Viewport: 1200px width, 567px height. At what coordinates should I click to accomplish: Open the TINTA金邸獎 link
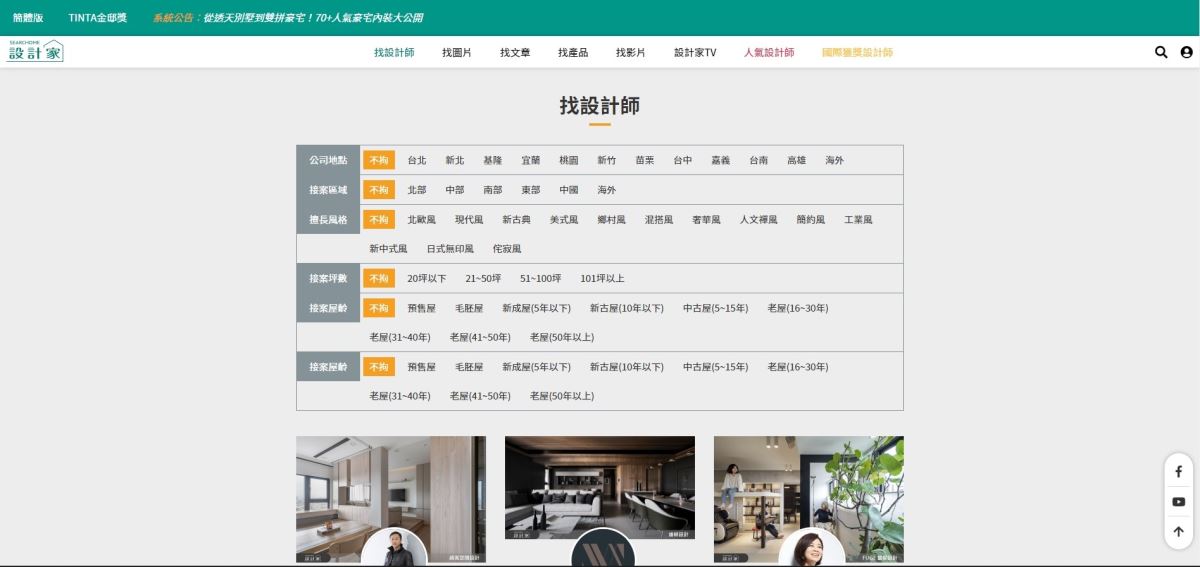point(99,18)
